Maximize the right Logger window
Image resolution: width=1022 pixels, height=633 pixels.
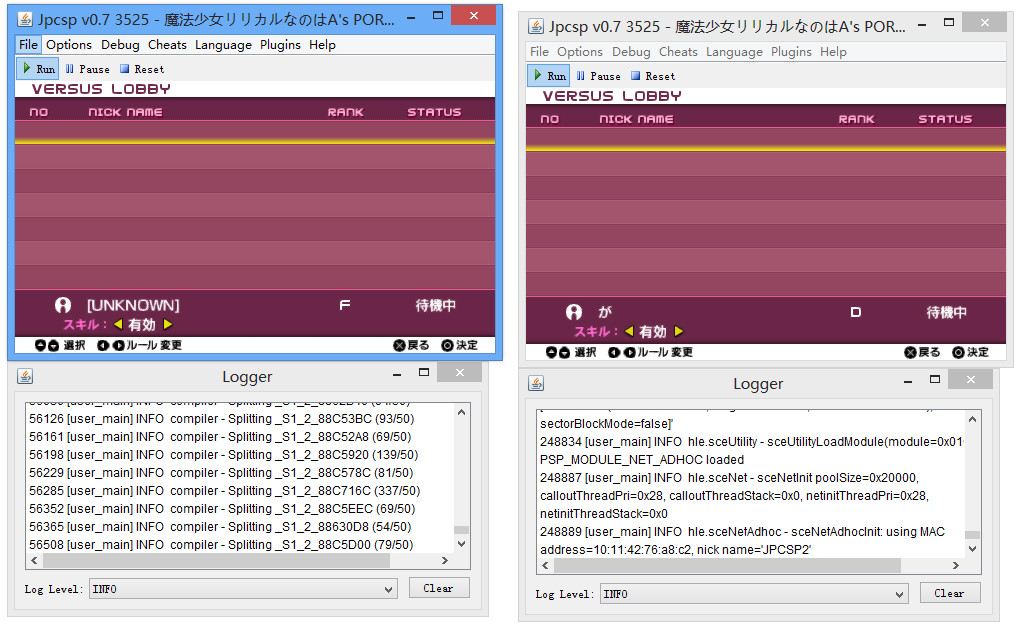click(935, 379)
